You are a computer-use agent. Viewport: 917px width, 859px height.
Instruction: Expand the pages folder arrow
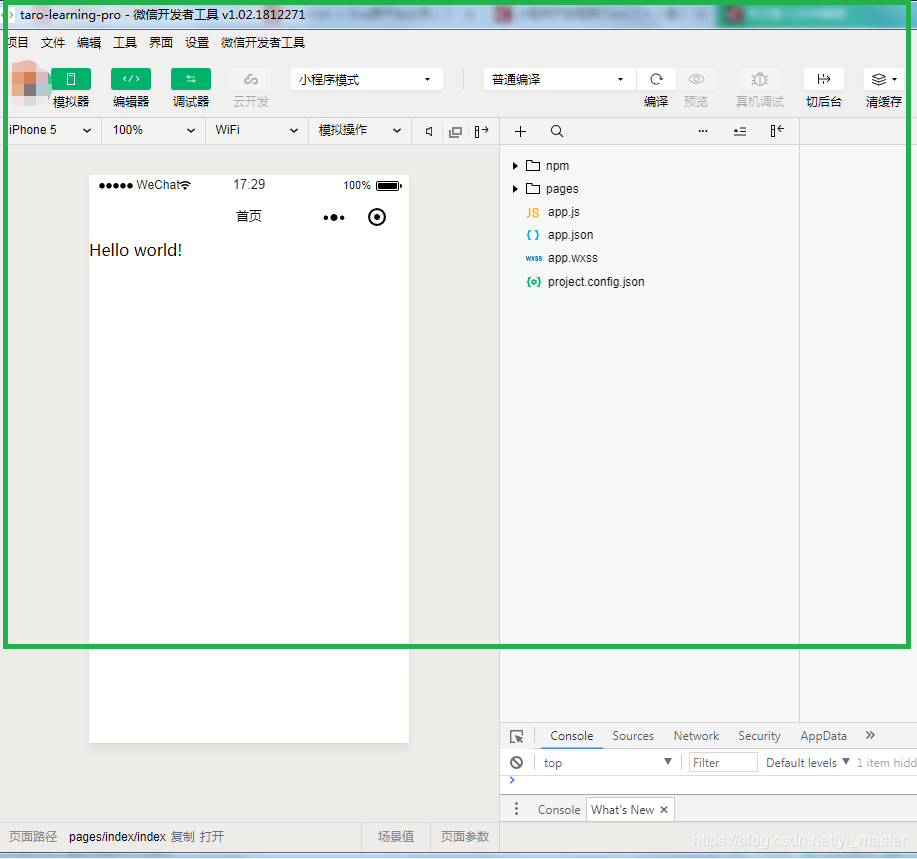(515, 189)
